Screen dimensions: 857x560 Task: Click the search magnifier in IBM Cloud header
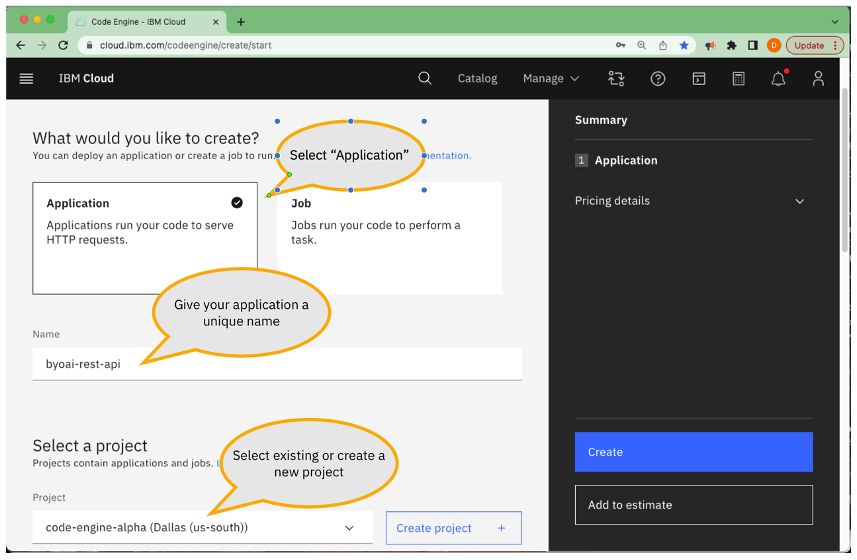tap(425, 79)
